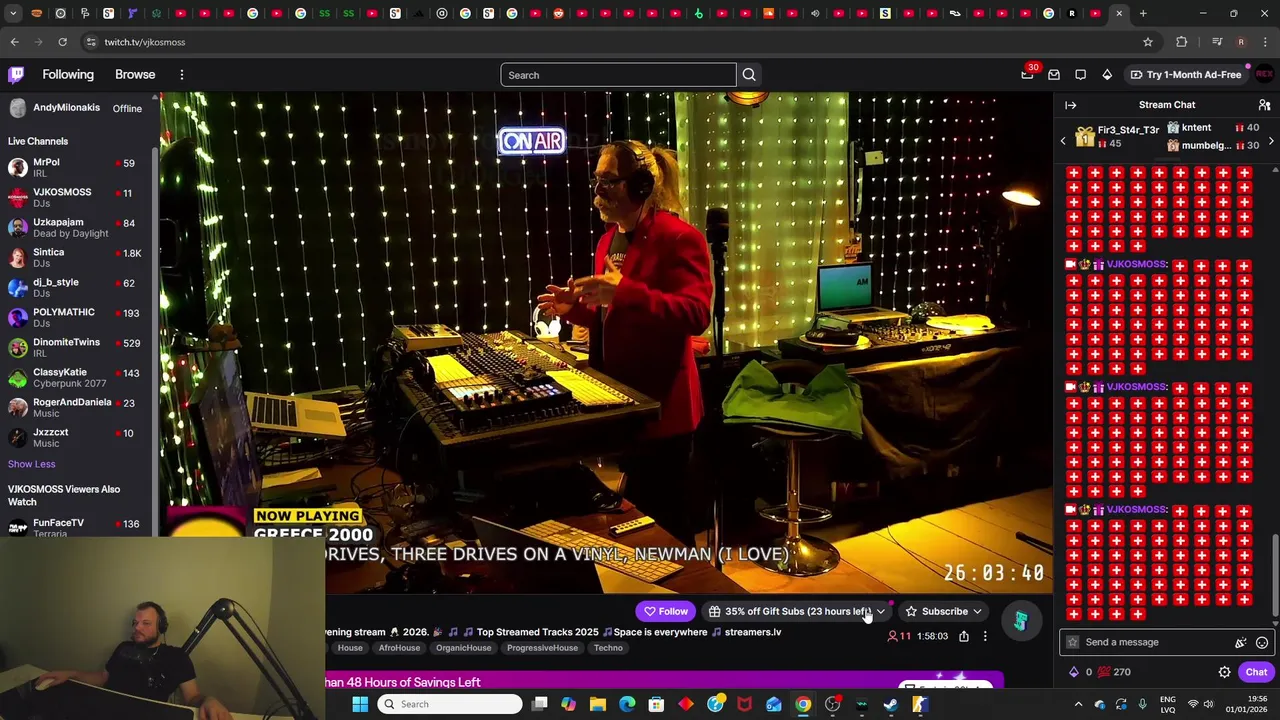1280x720 pixels.
Task: Follow the VJKOSMOSS channel
Action: 666,611
